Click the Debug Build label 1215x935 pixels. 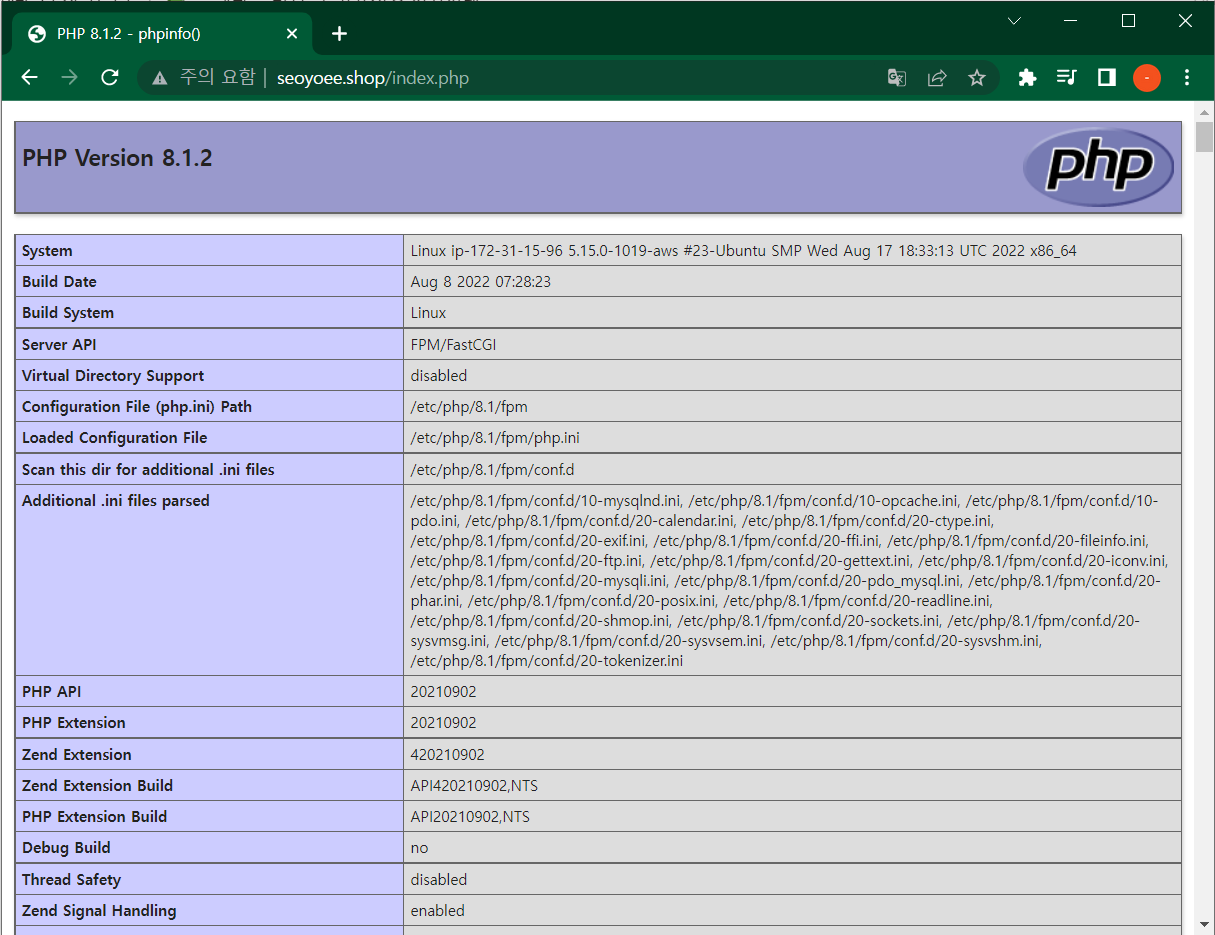pyautogui.click(x=66, y=848)
